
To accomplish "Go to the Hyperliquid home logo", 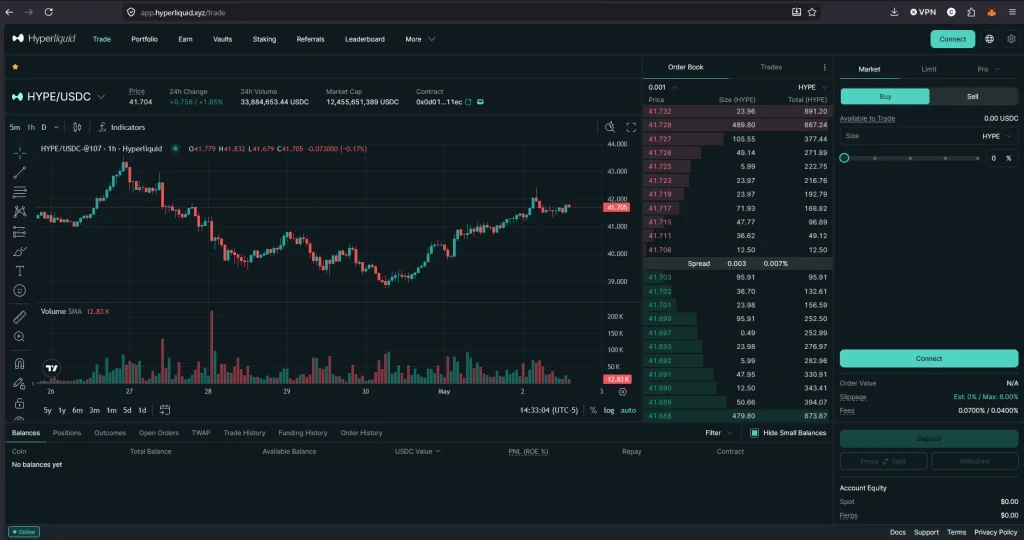I will (x=44, y=39).
